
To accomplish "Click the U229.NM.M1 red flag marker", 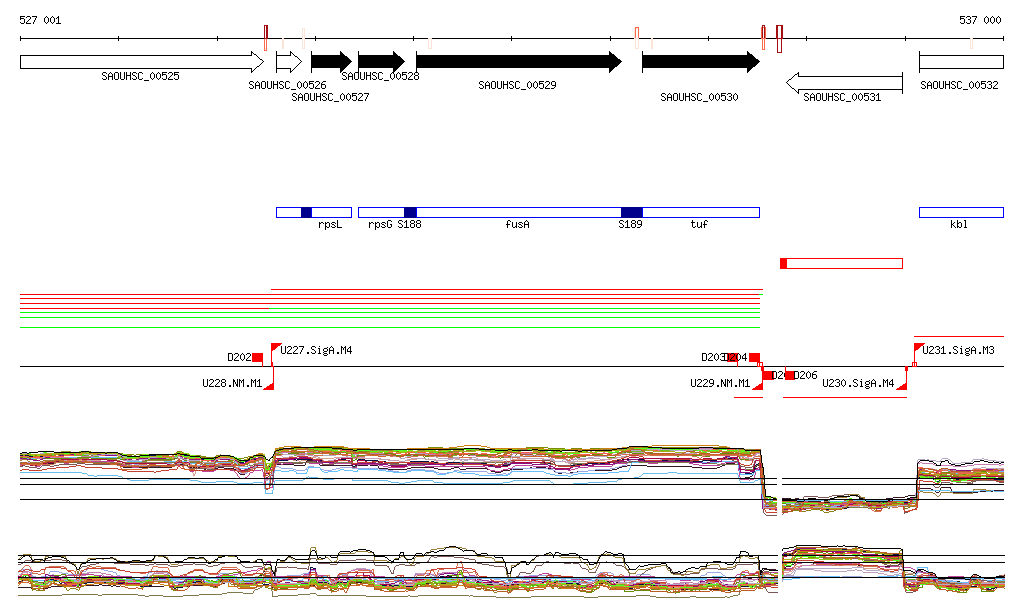I will click(758, 385).
